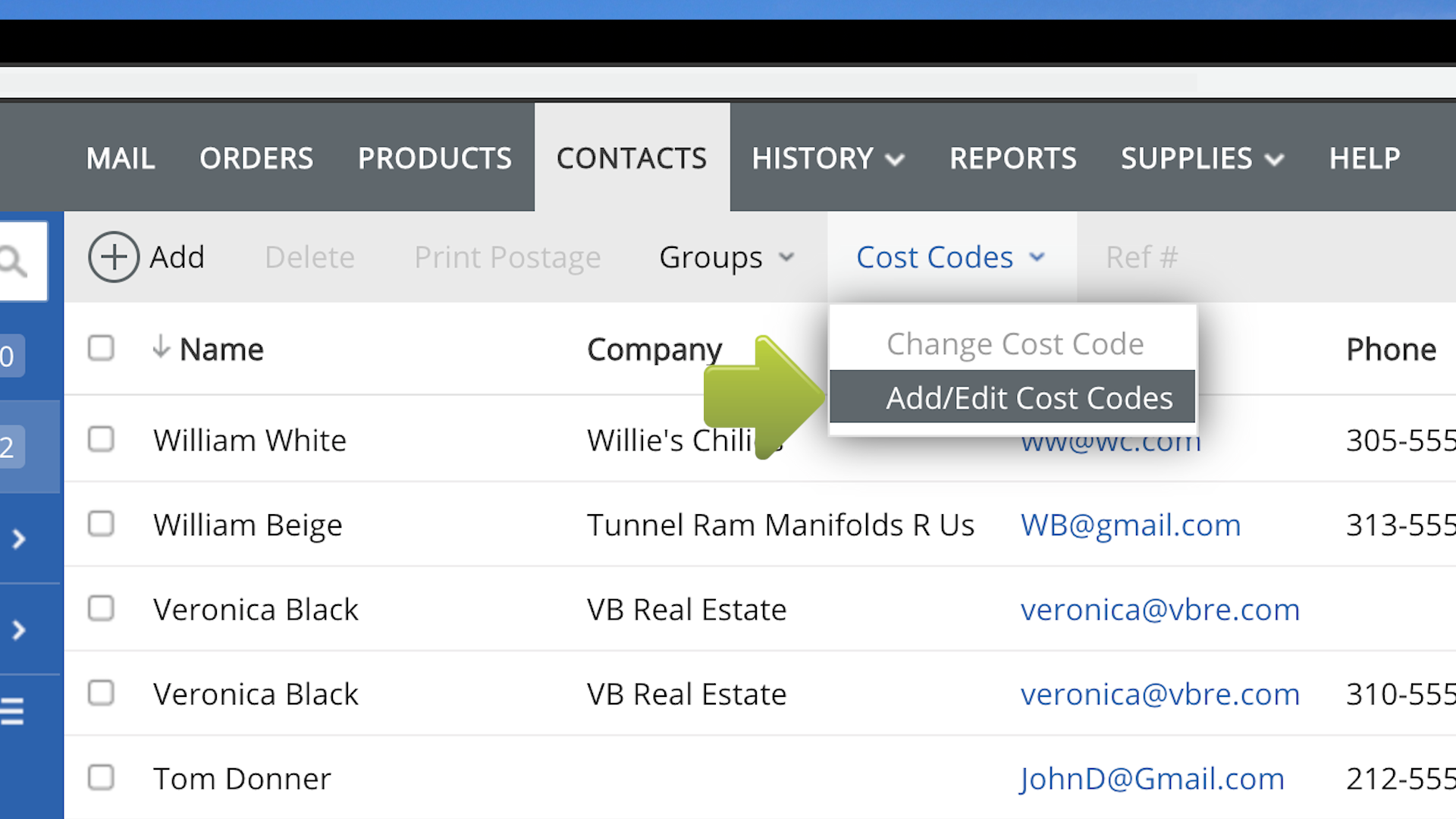The image size is (1456, 819).
Task: Choose Add/Edit Cost Codes menu item
Action: pyautogui.click(x=1028, y=397)
